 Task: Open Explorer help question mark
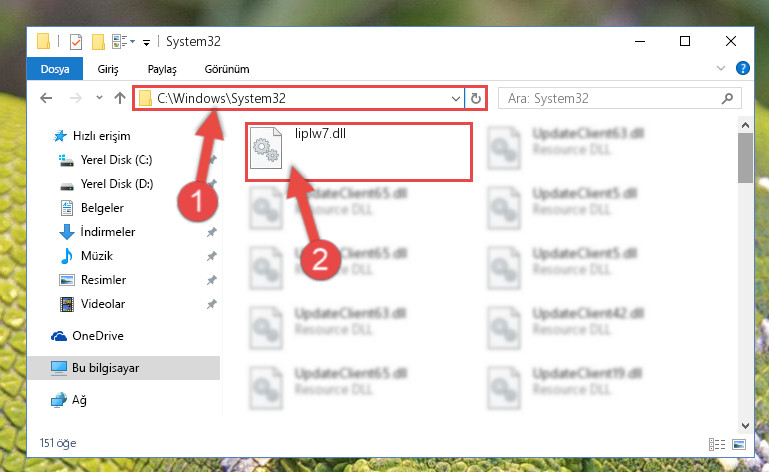pos(743,68)
